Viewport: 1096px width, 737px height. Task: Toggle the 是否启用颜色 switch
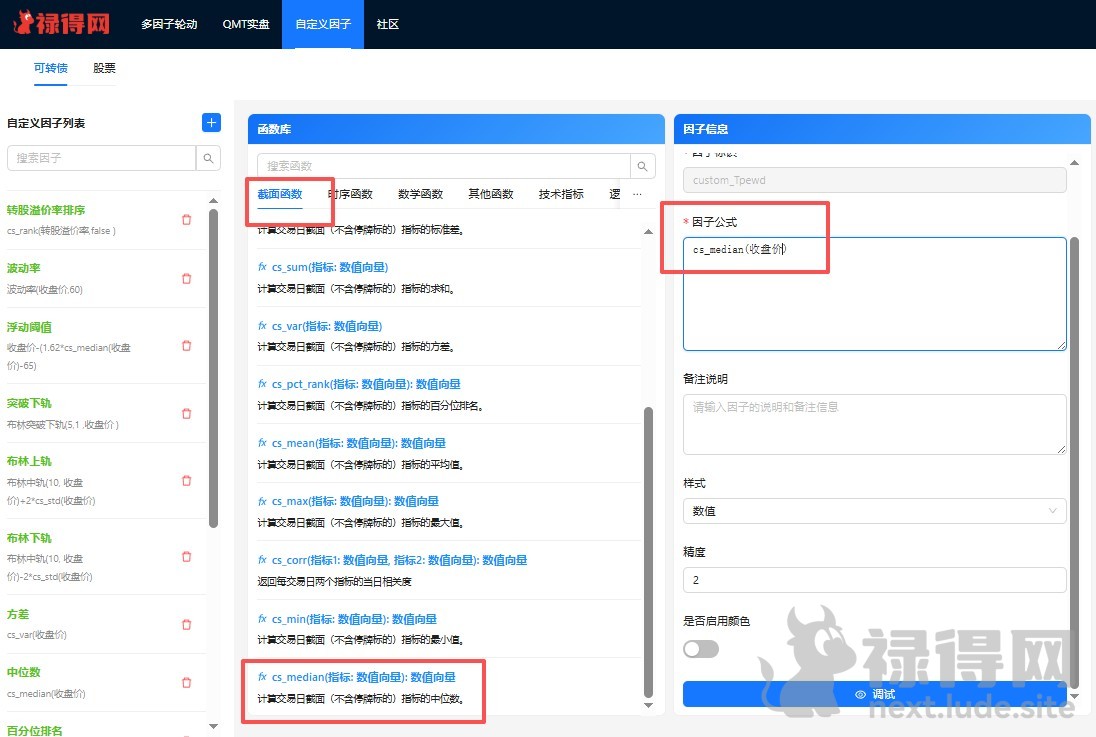(700, 650)
